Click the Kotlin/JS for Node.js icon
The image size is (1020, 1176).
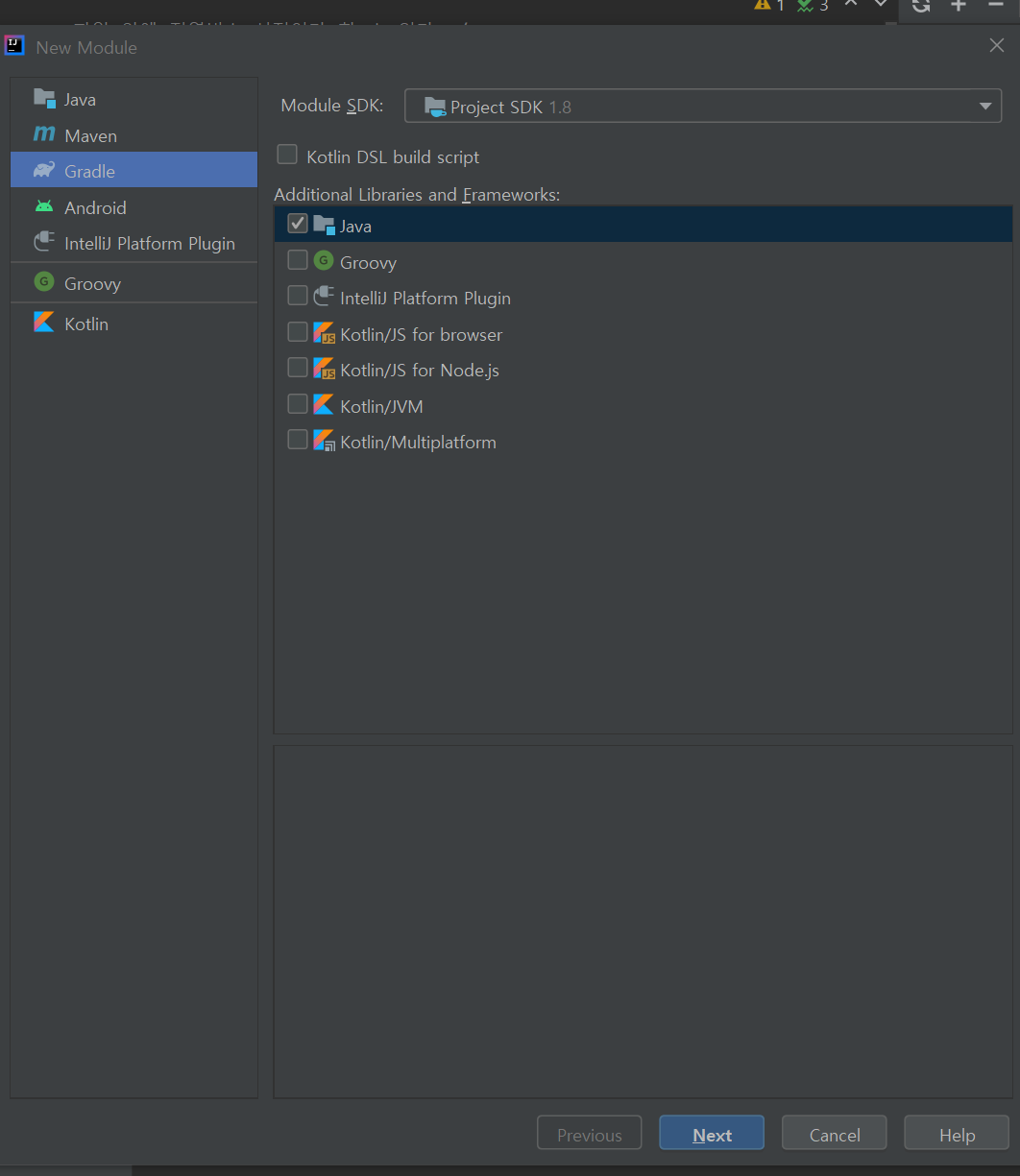point(324,369)
